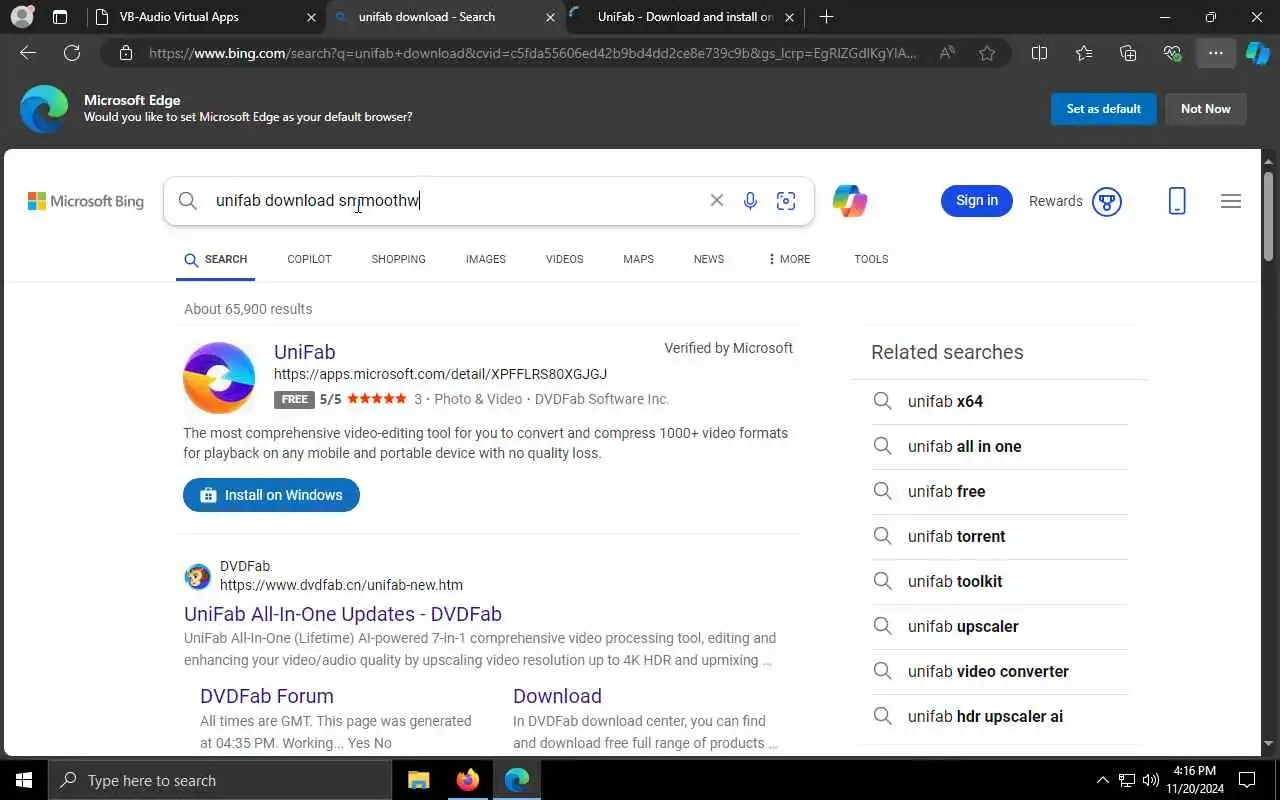The image size is (1280, 800).
Task: Open the Favorites list icon
Action: (x=1085, y=53)
